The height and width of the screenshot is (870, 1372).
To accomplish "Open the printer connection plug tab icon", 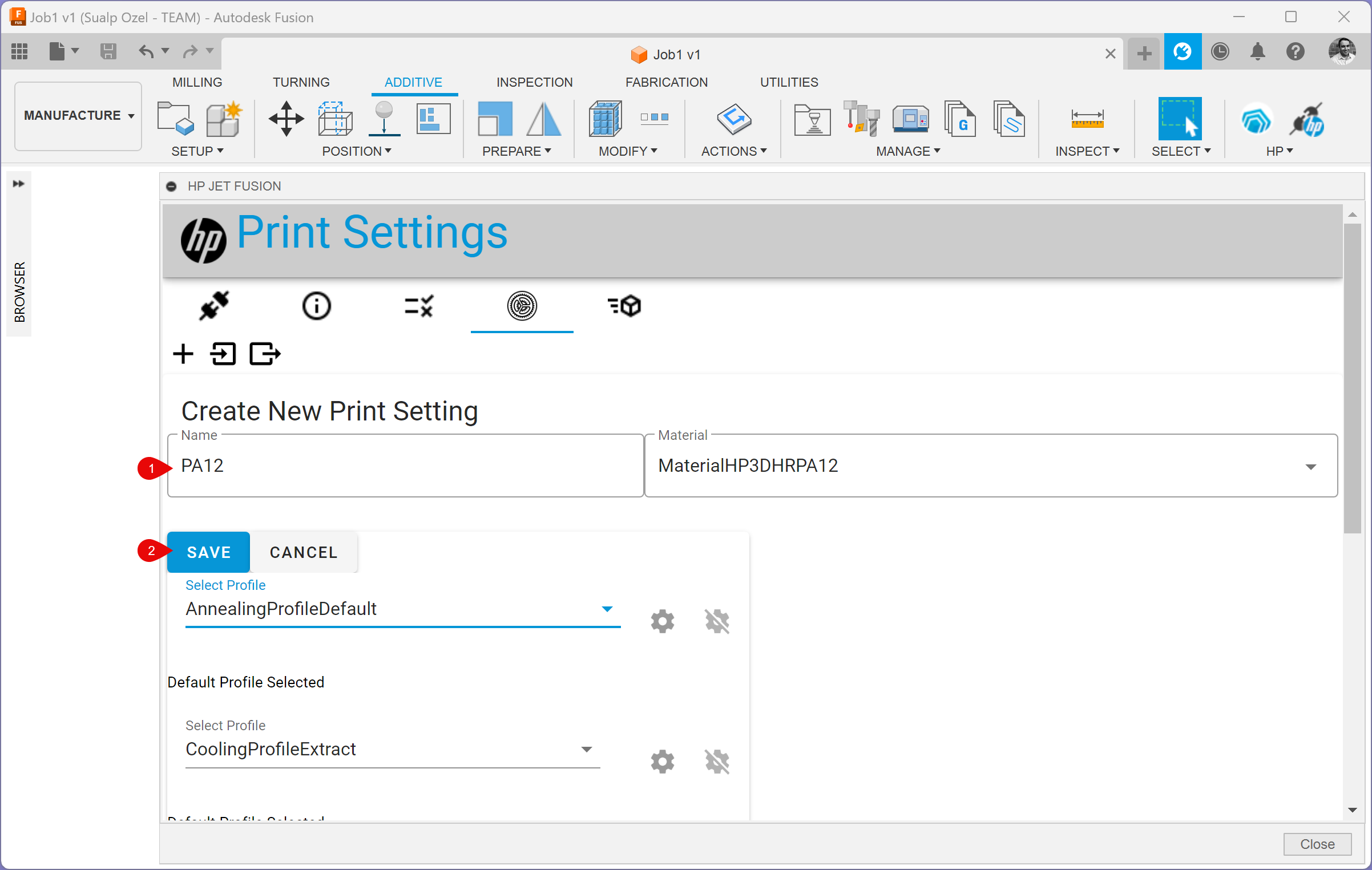I will pyautogui.click(x=214, y=306).
